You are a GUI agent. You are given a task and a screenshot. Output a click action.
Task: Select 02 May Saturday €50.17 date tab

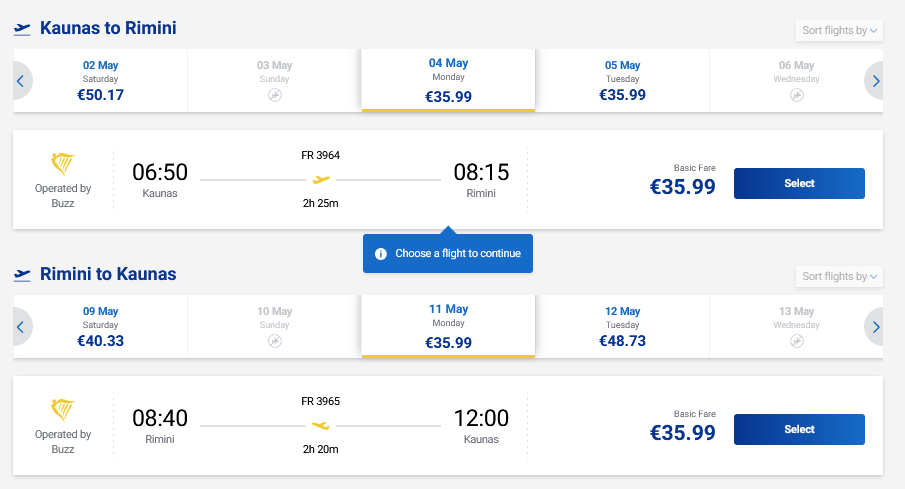click(x=100, y=81)
